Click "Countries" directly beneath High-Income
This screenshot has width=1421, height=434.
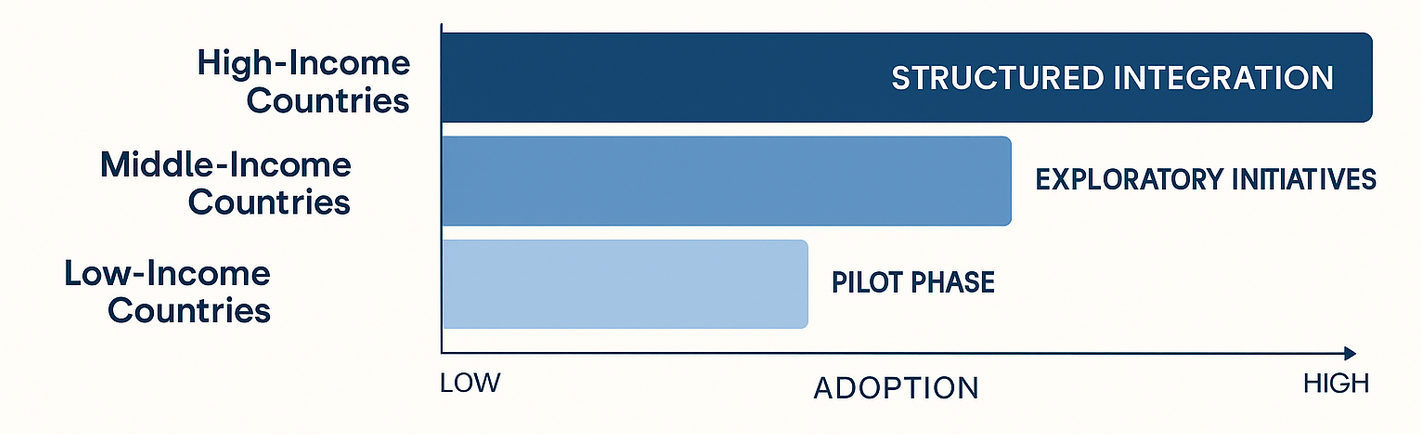[329, 102]
